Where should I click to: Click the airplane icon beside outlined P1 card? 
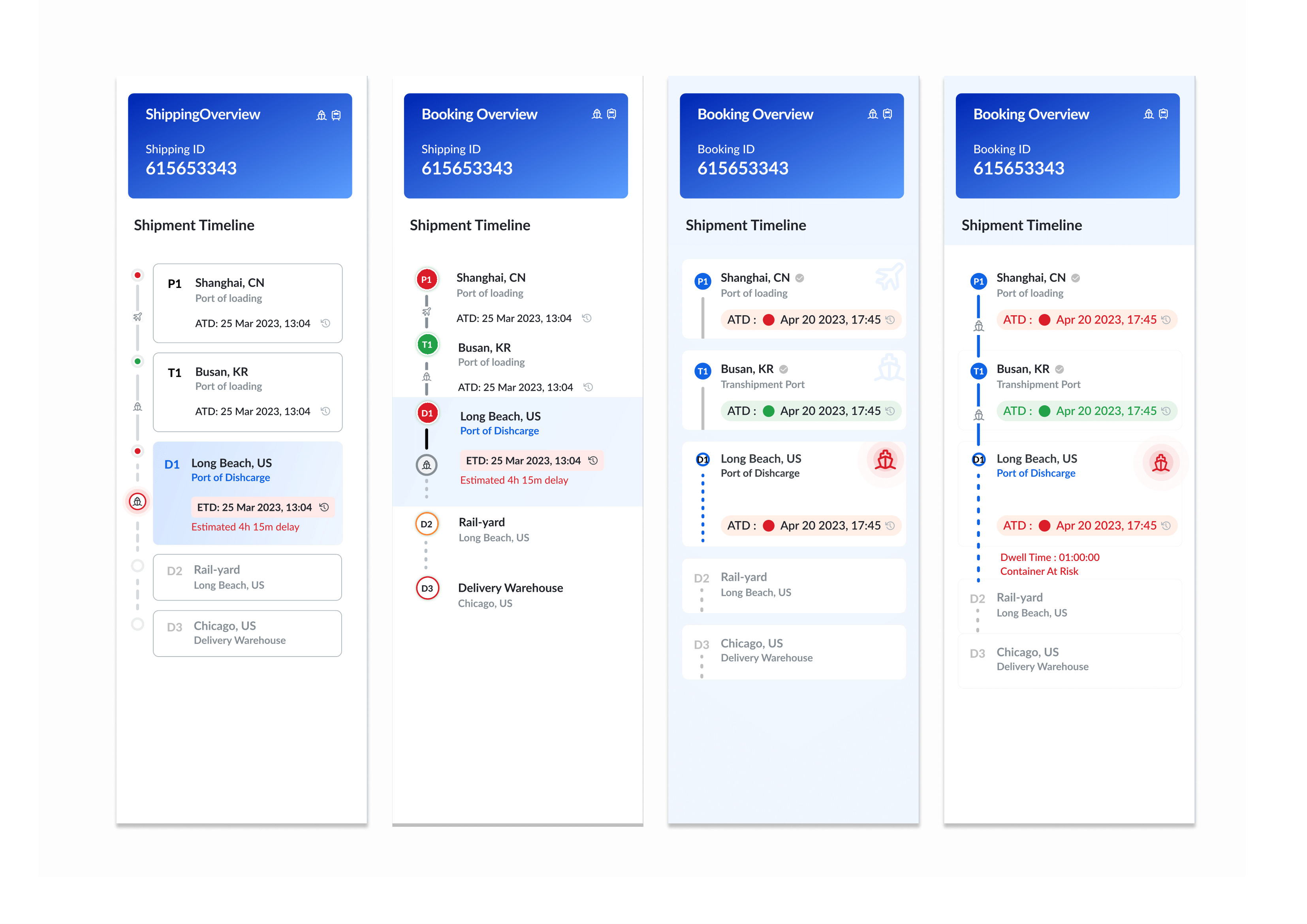pyautogui.click(x=138, y=316)
